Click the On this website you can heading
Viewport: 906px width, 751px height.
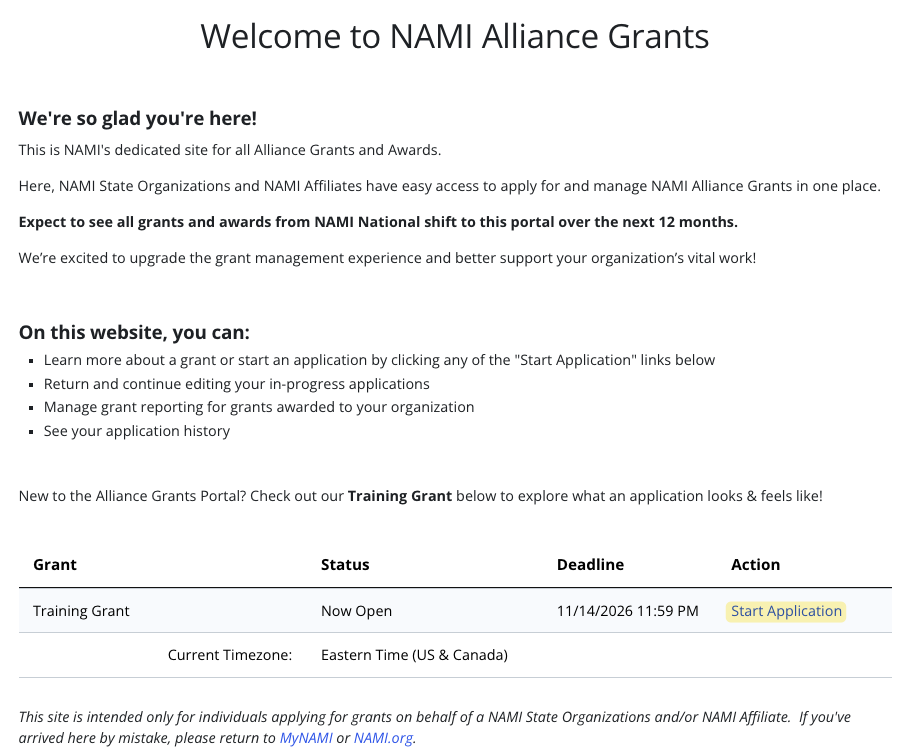pos(133,332)
